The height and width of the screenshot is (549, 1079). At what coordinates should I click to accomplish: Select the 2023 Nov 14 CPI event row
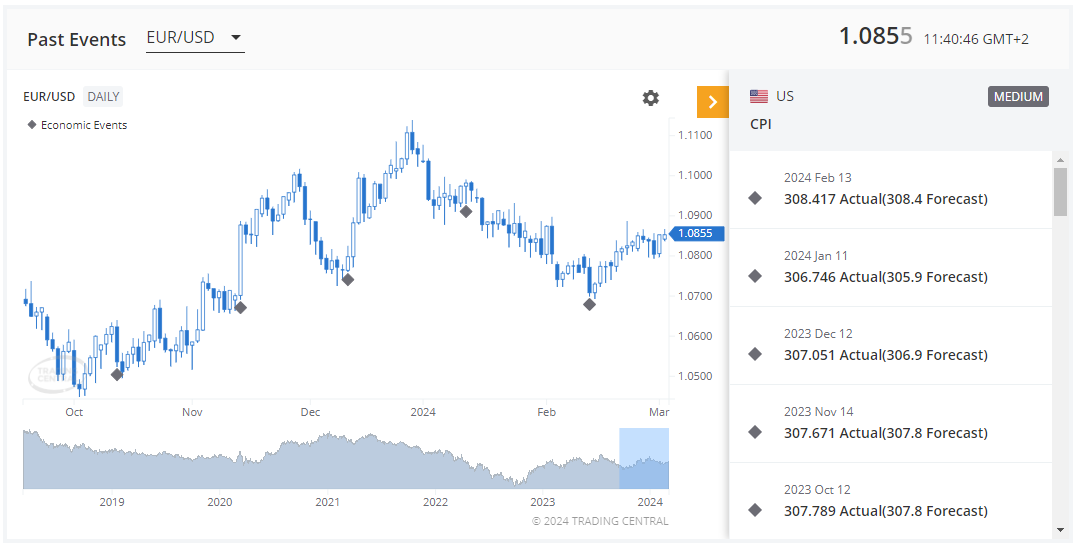tap(890, 423)
